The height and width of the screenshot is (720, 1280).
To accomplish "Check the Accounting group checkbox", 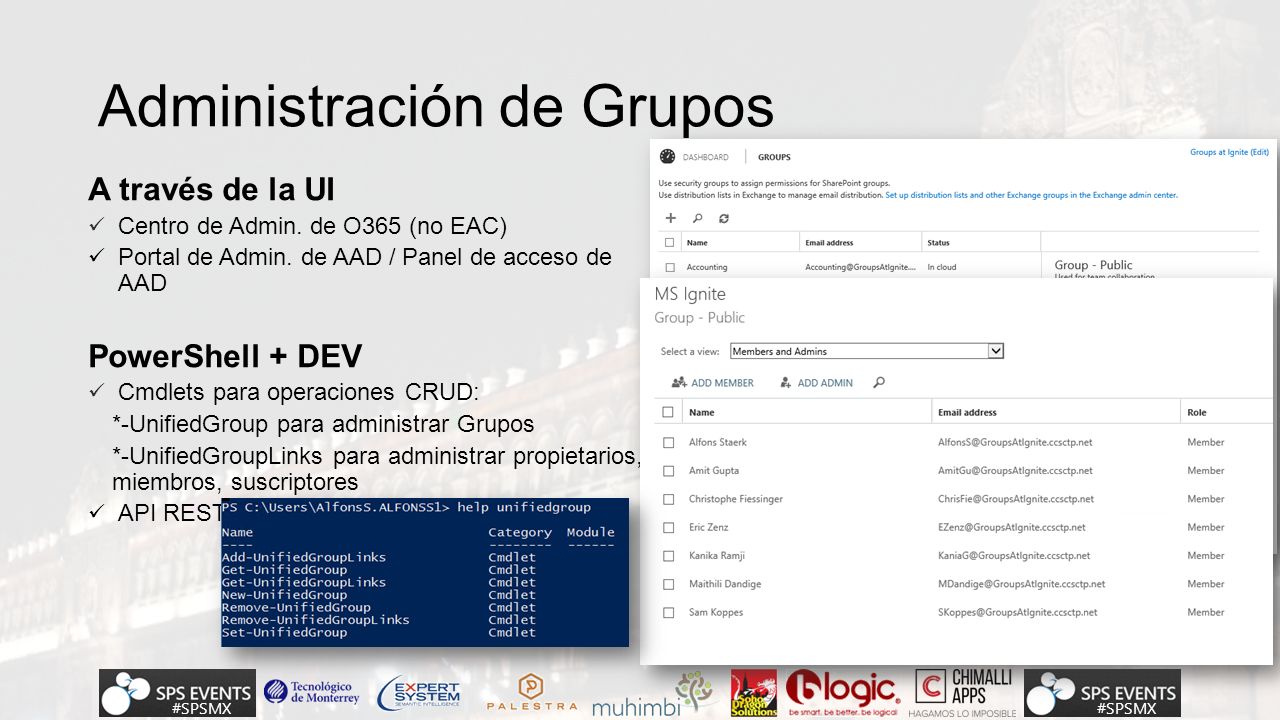I will [x=670, y=267].
